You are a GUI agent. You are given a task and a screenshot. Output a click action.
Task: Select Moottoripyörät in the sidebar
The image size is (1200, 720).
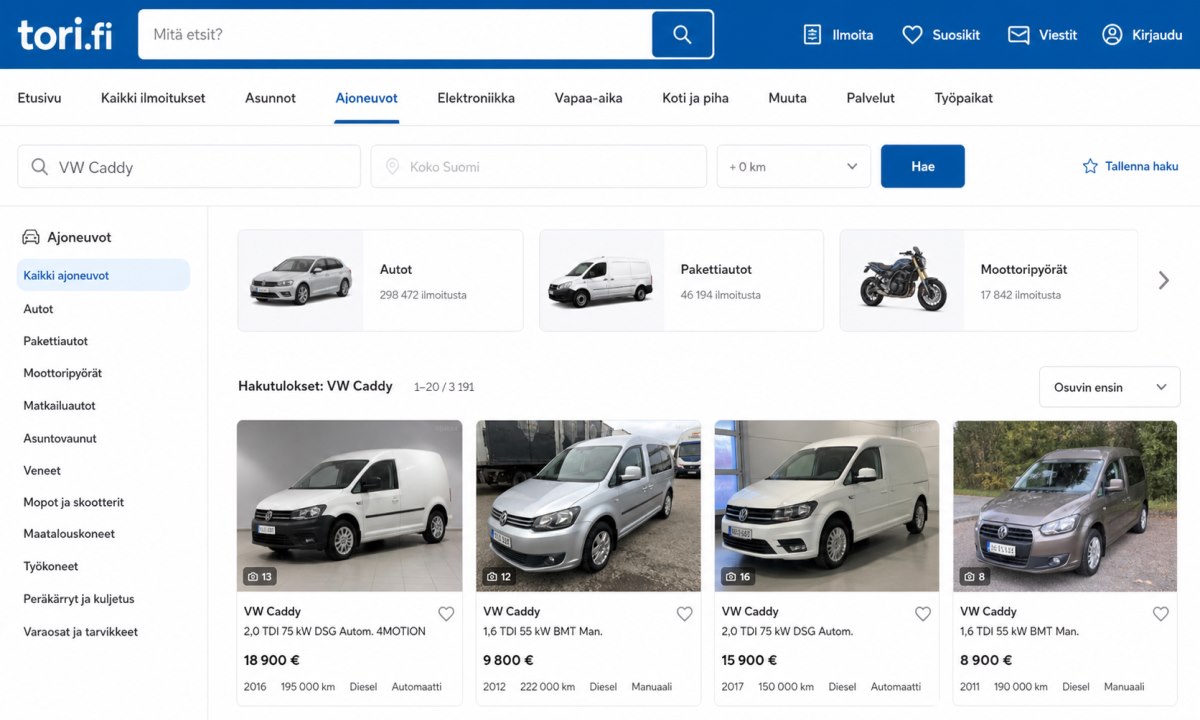tap(63, 373)
